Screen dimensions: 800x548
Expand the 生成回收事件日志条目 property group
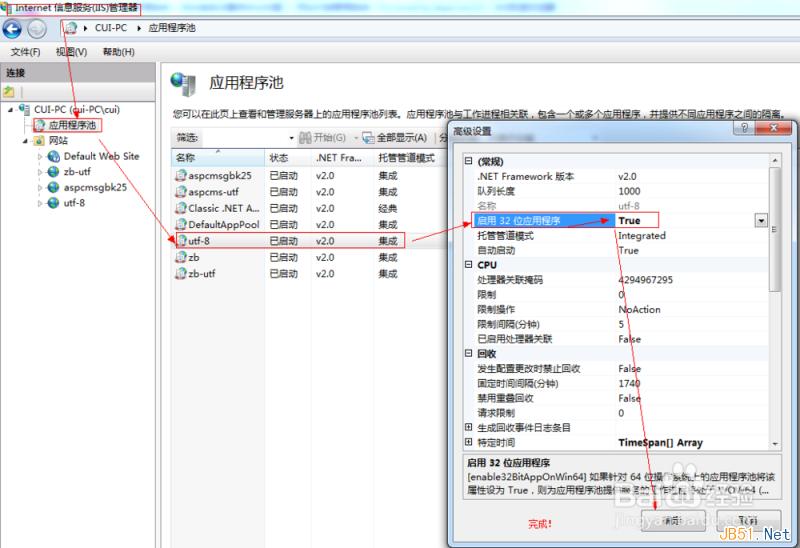tap(469, 428)
